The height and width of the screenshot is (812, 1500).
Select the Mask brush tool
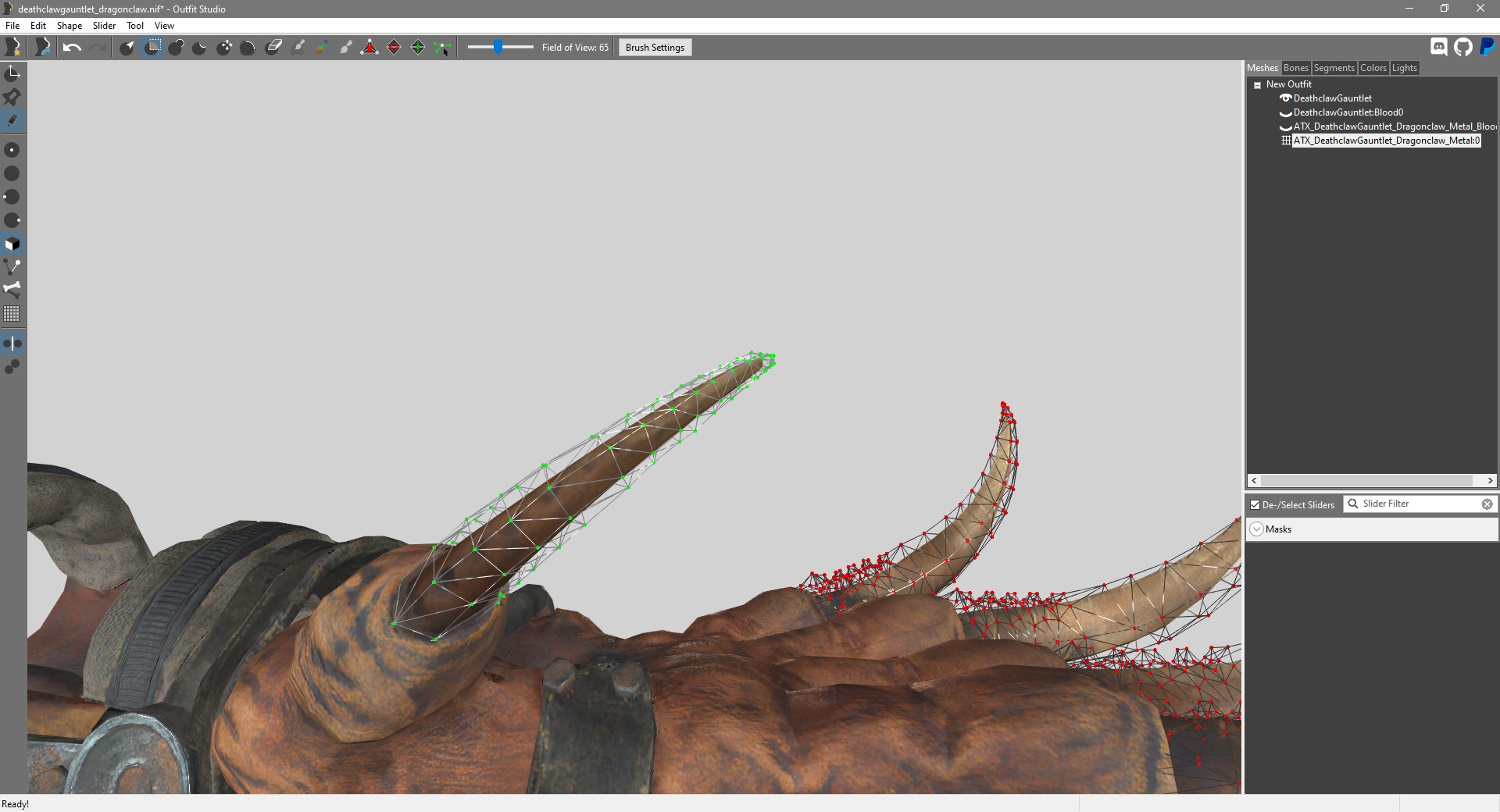click(152, 48)
